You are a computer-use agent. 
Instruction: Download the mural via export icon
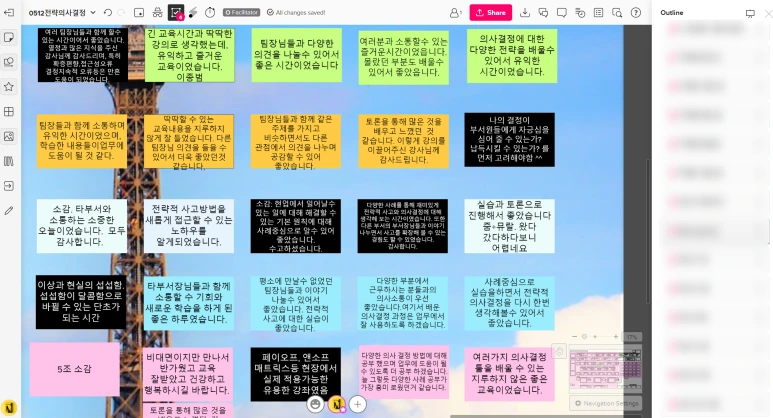[x=525, y=13]
